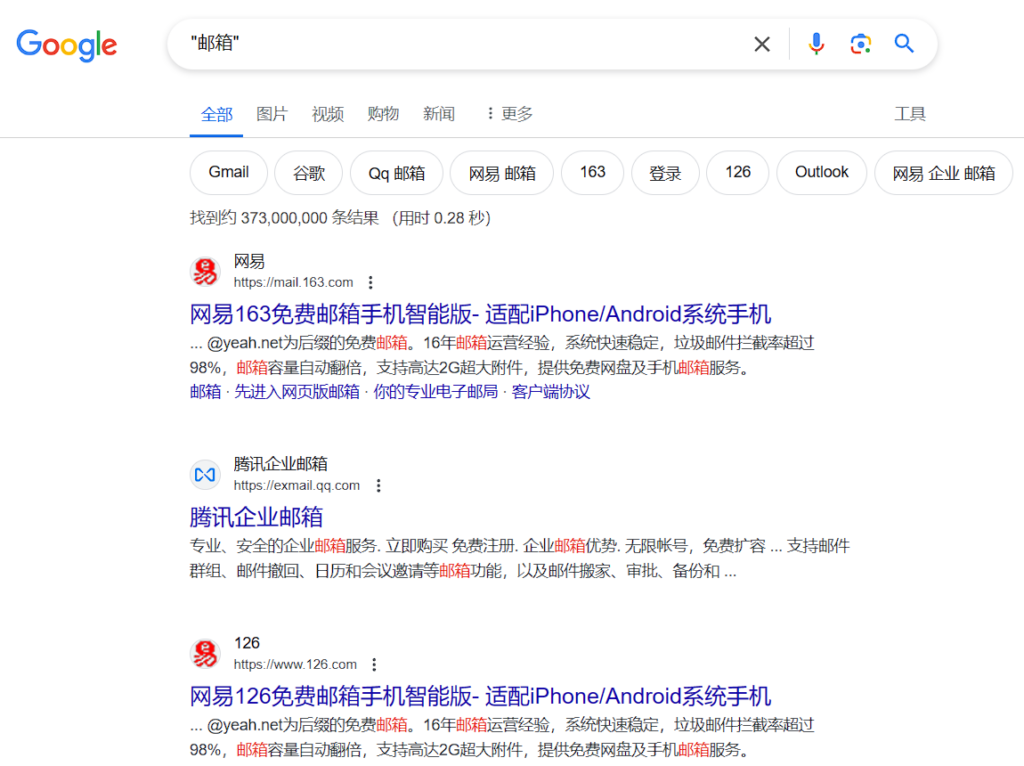The image size is (1024, 766).
Task: Click the 客户端协议 sitelink
Action: [551, 392]
